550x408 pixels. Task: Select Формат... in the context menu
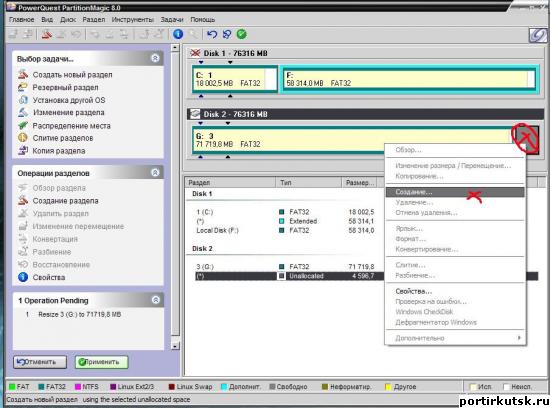(455, 239)
